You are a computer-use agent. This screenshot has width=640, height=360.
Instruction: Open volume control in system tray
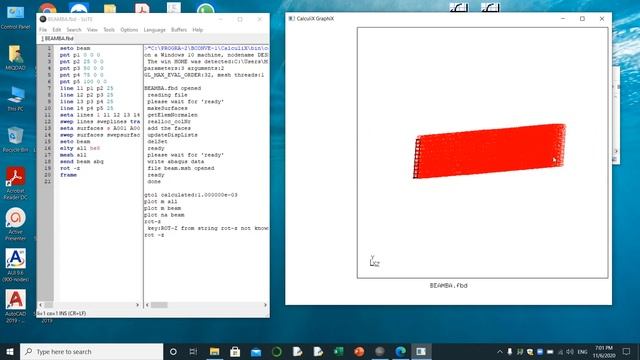pos(570,351)
